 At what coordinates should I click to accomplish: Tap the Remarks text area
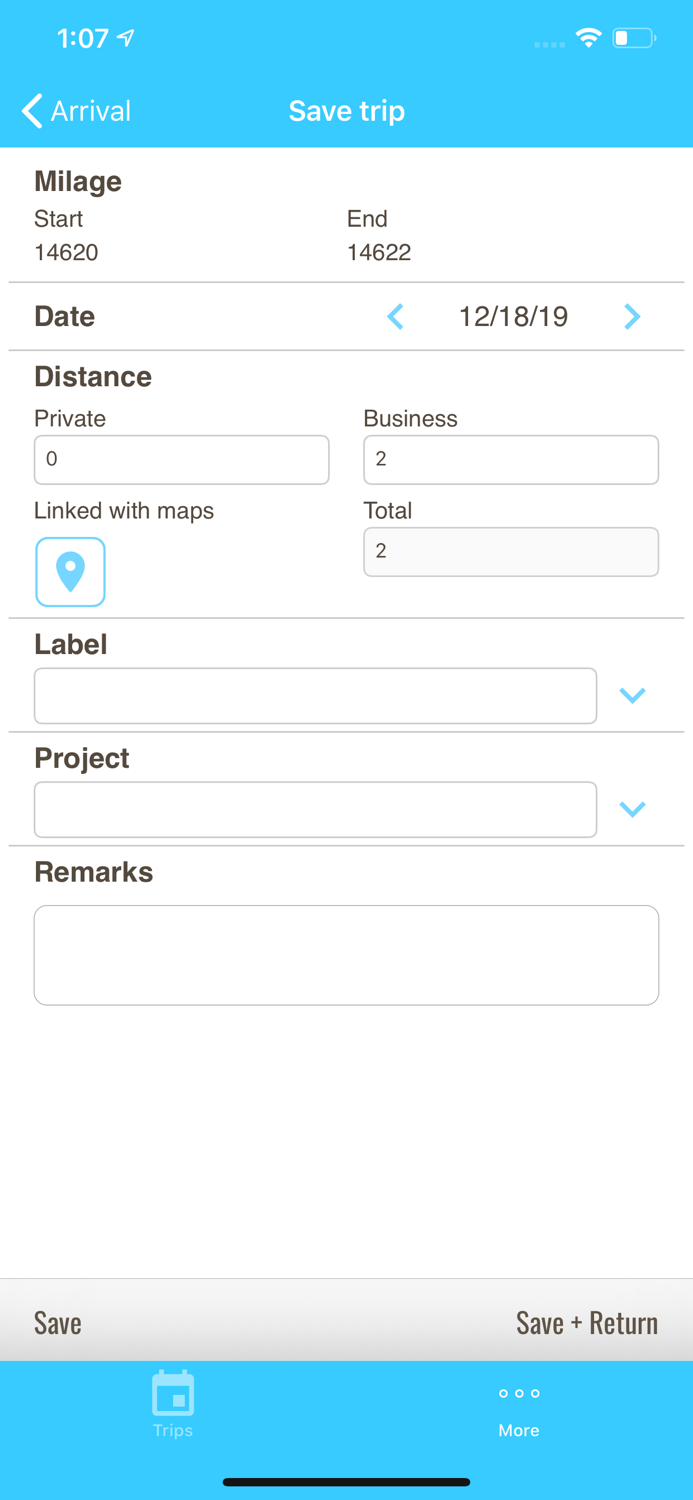click(x=346, y=955)
